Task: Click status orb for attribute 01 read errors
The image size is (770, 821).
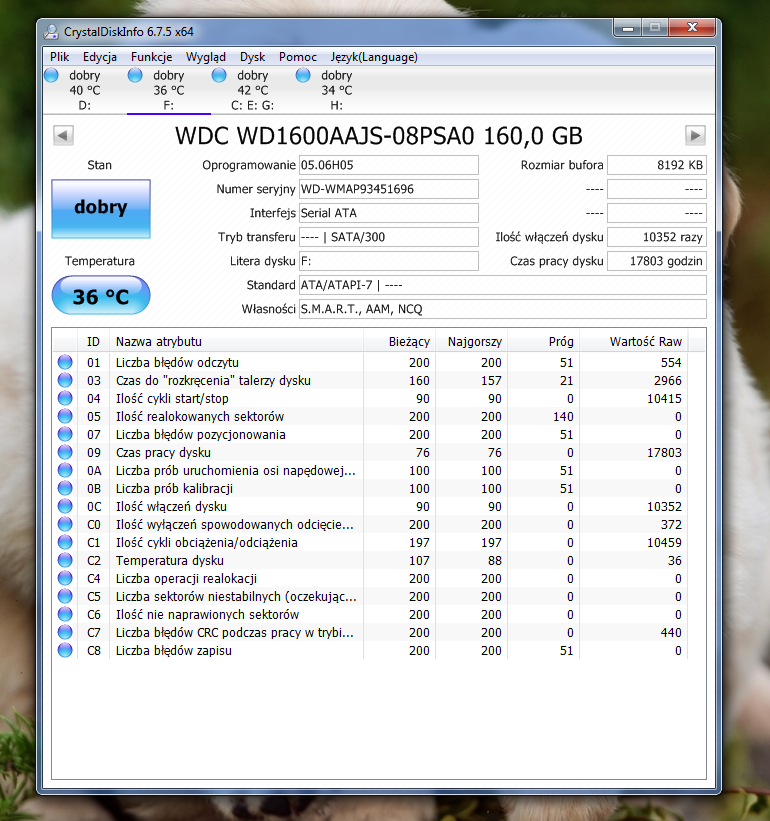Action: pyautogui.click(x=65, y=362)
